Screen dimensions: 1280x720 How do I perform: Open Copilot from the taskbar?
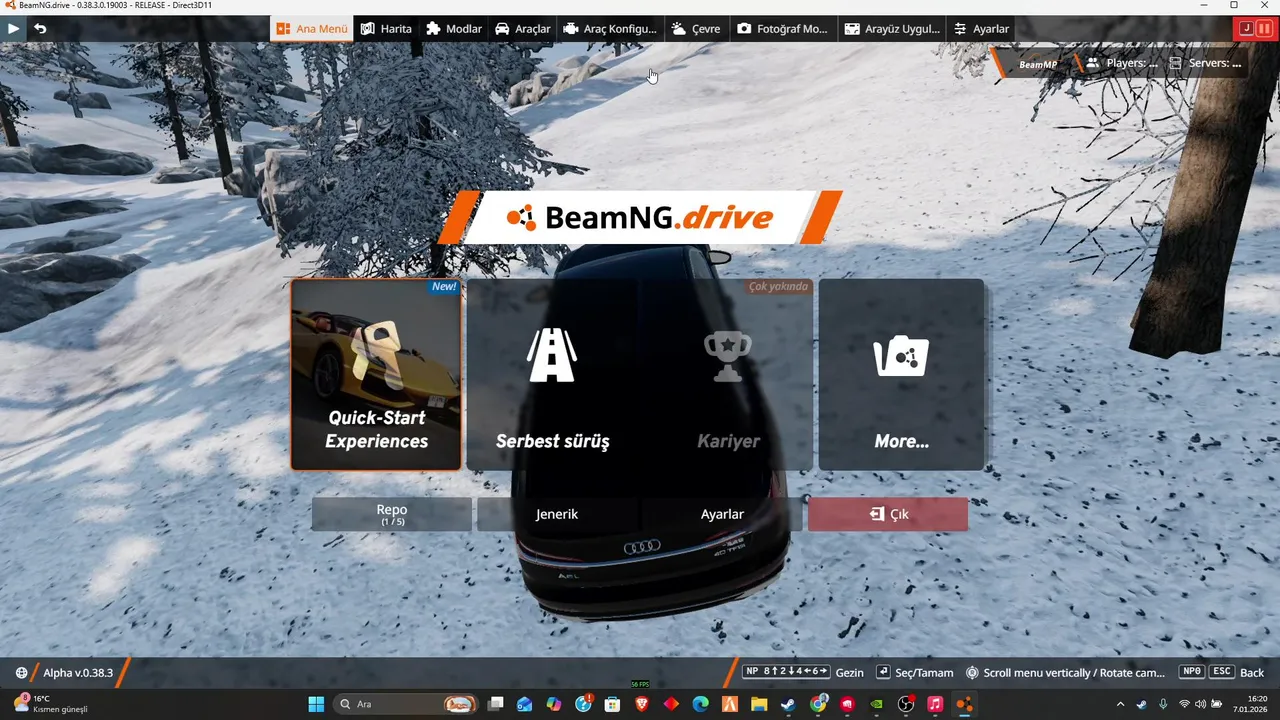click(x=554, y=704)
